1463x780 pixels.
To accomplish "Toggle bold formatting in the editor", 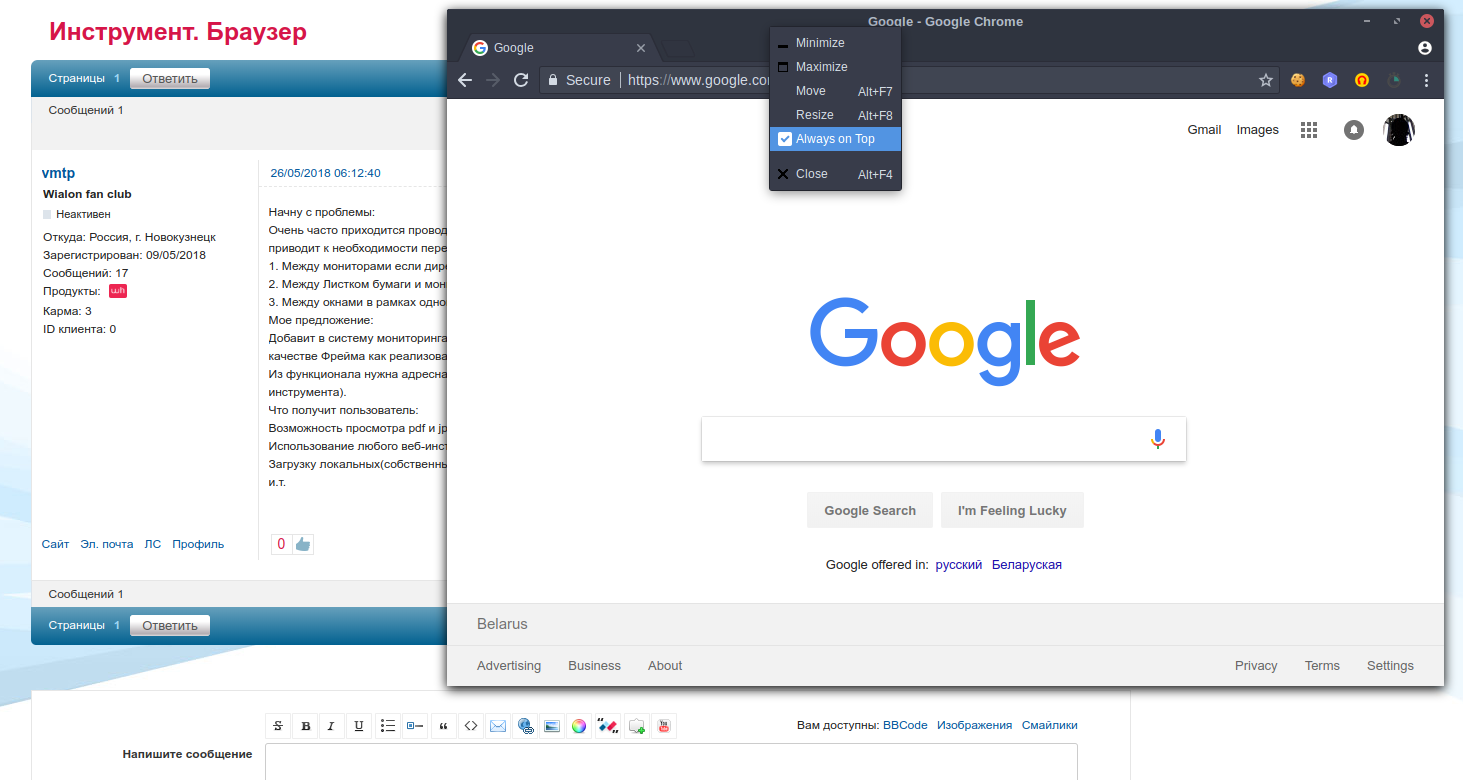I will (305, 726).
